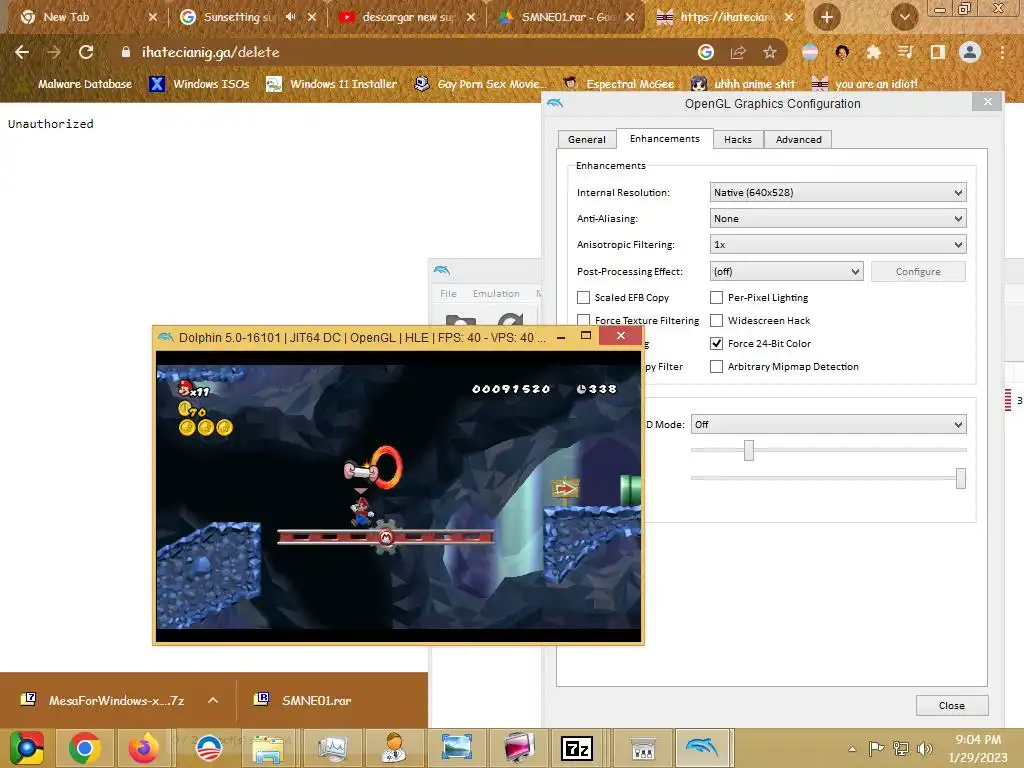Open File menu in Dolphin main window
This screenshot has height=768, width=1024.
[x=448, y=294]
